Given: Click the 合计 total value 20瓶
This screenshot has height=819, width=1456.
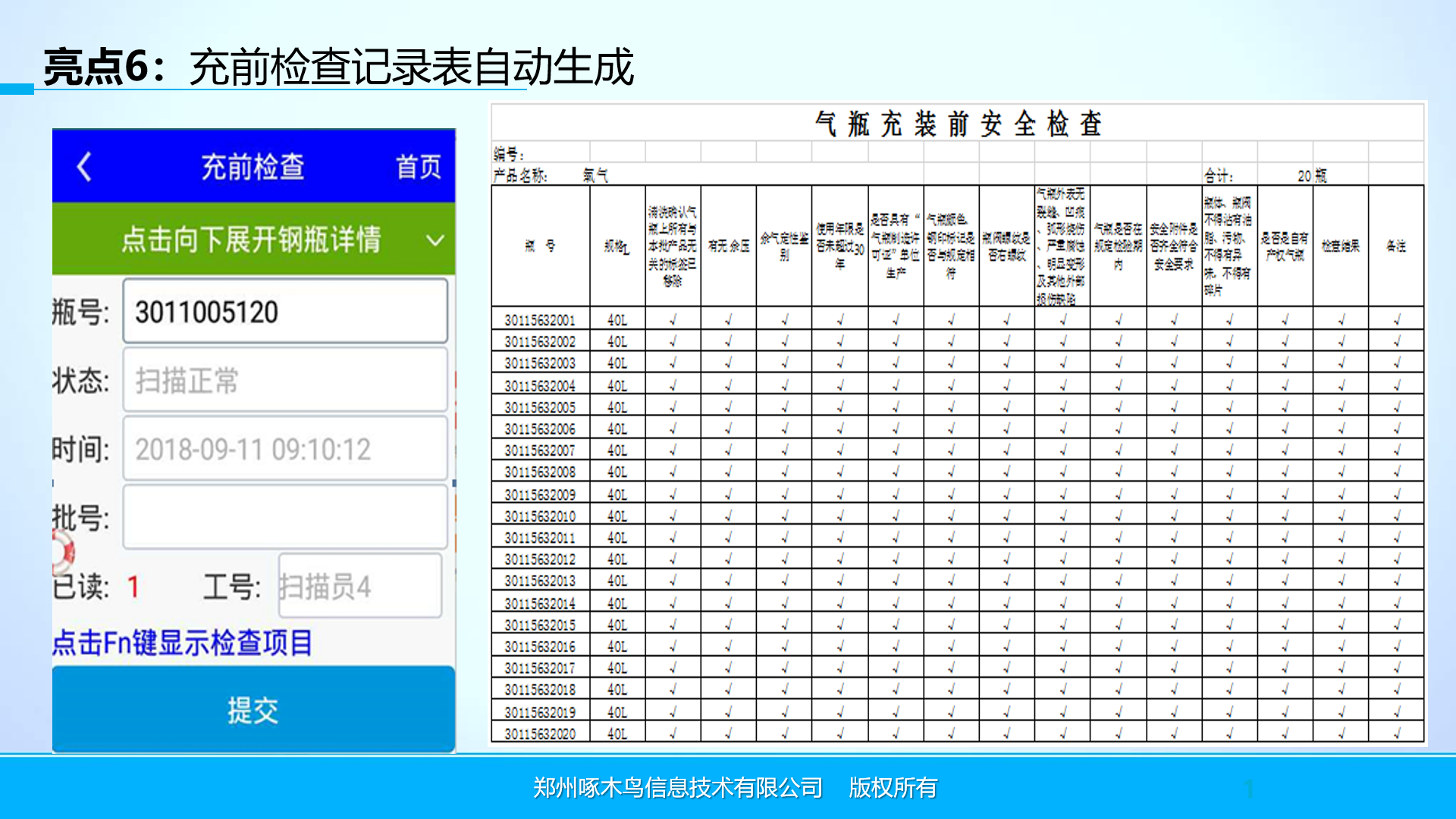Looking at the screenshot, I should click(1312, 175).
